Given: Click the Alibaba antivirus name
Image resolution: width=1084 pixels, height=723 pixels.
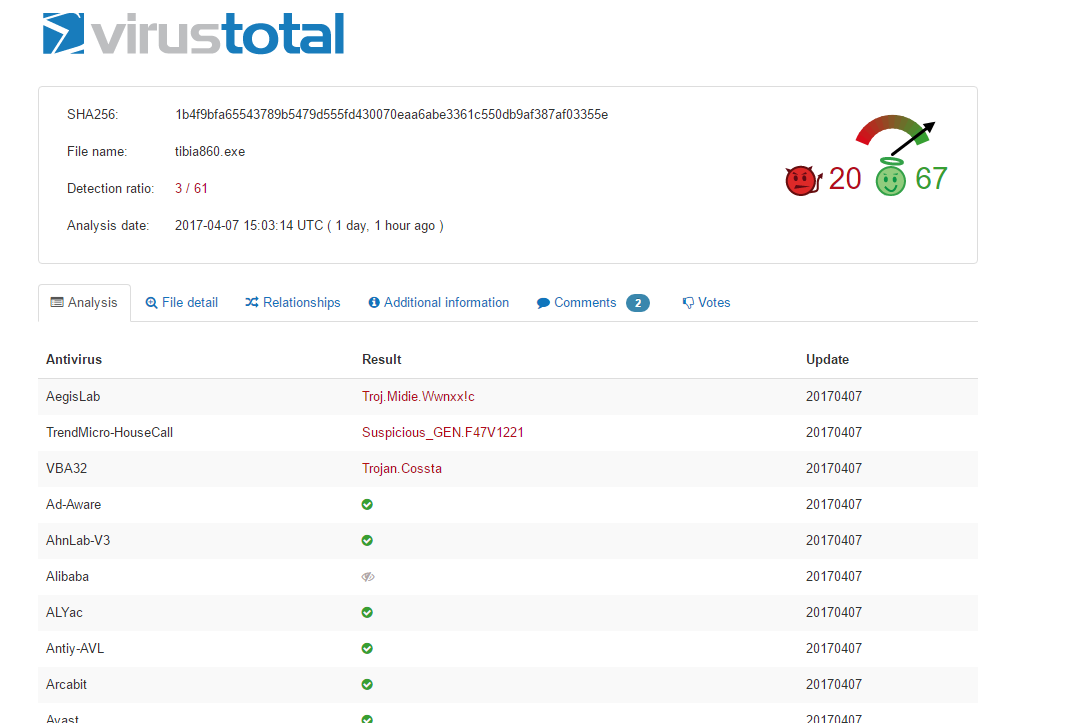Looking at the screenshot, I should point(67,576).
